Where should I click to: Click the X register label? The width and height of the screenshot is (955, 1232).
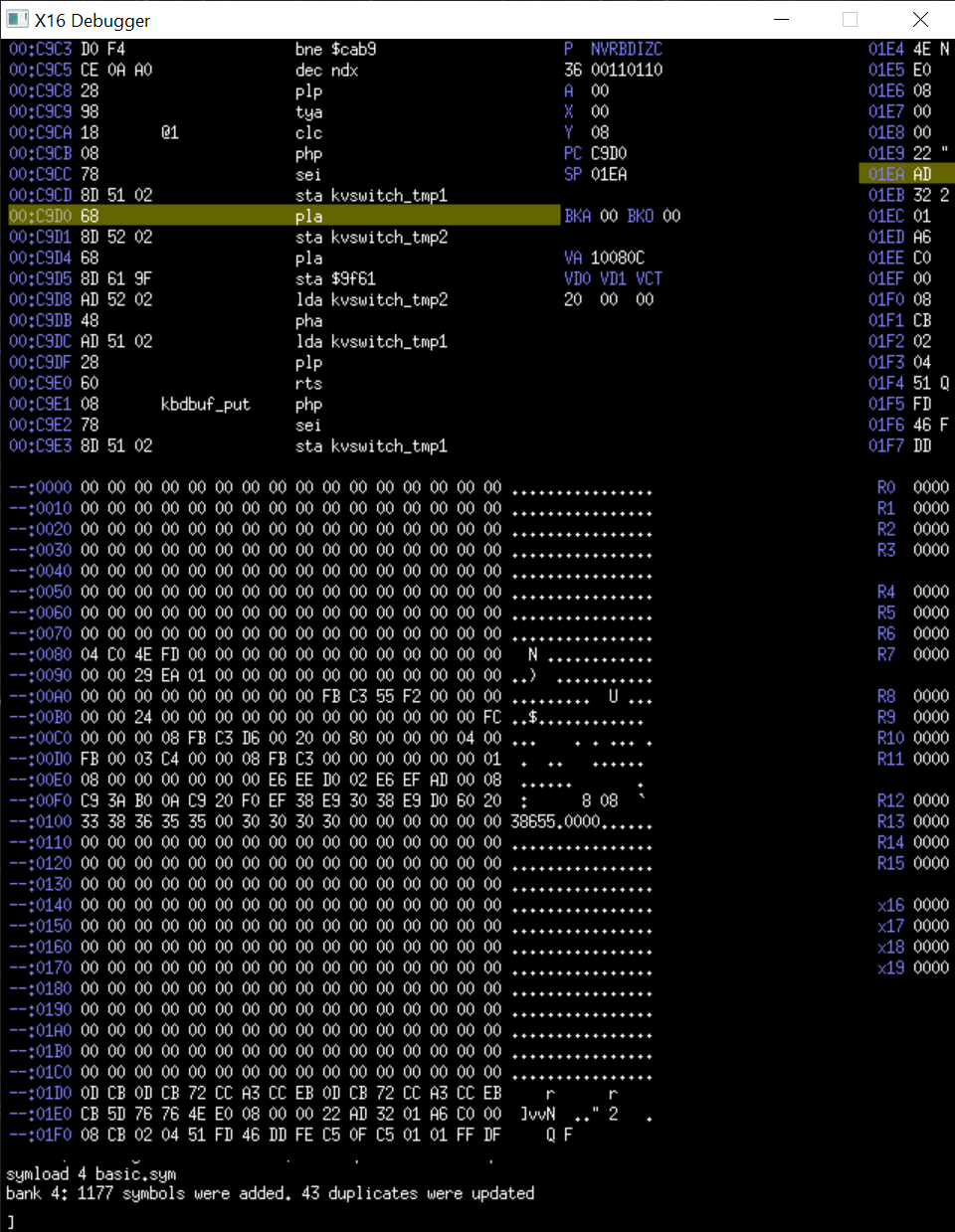pyautogui.click(x=568, y=111)
